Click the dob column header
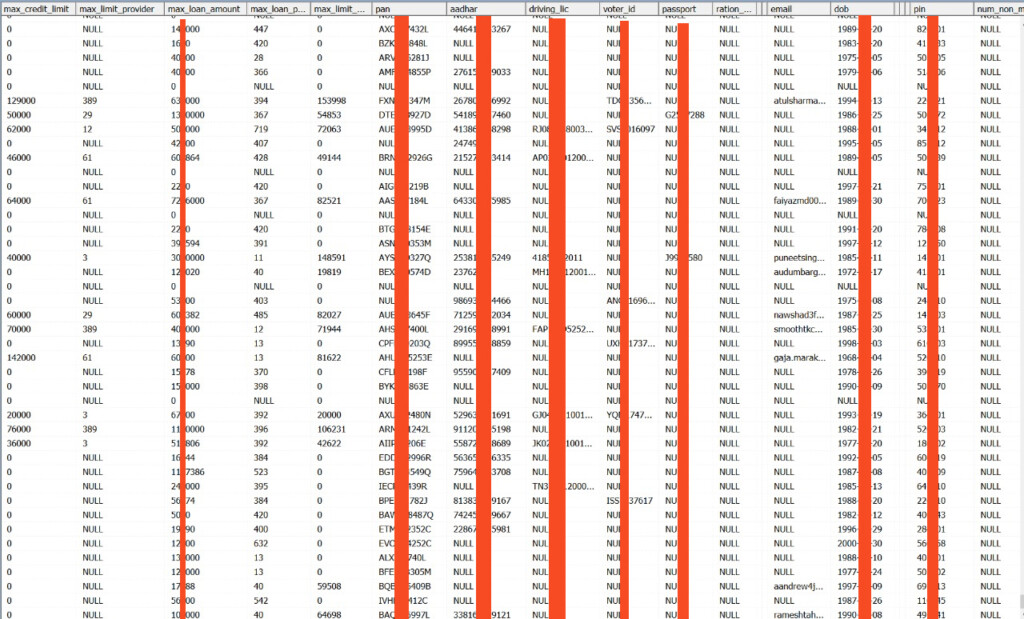Screen dimensions: 1024x619 point(863,9)
